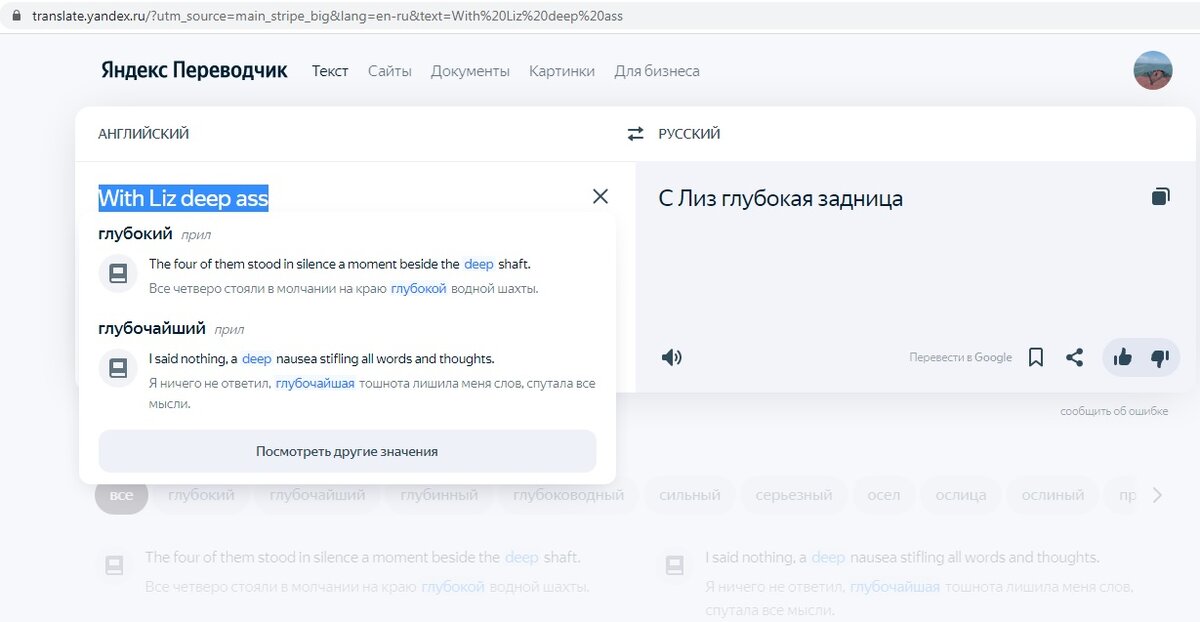Image resolution: width=1200 pixels, height=622 pixels.
Task: Open the РУССКИЙ target language selector
Action: coord(690,132)
